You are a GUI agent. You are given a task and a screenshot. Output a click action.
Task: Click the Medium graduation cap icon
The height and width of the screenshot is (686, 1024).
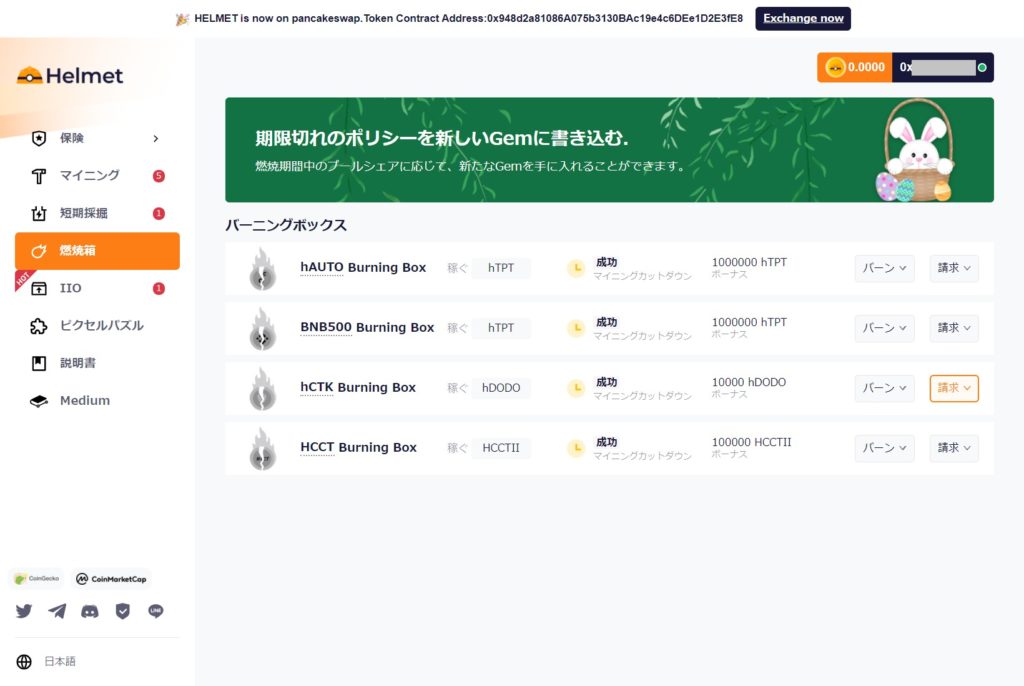39,401
